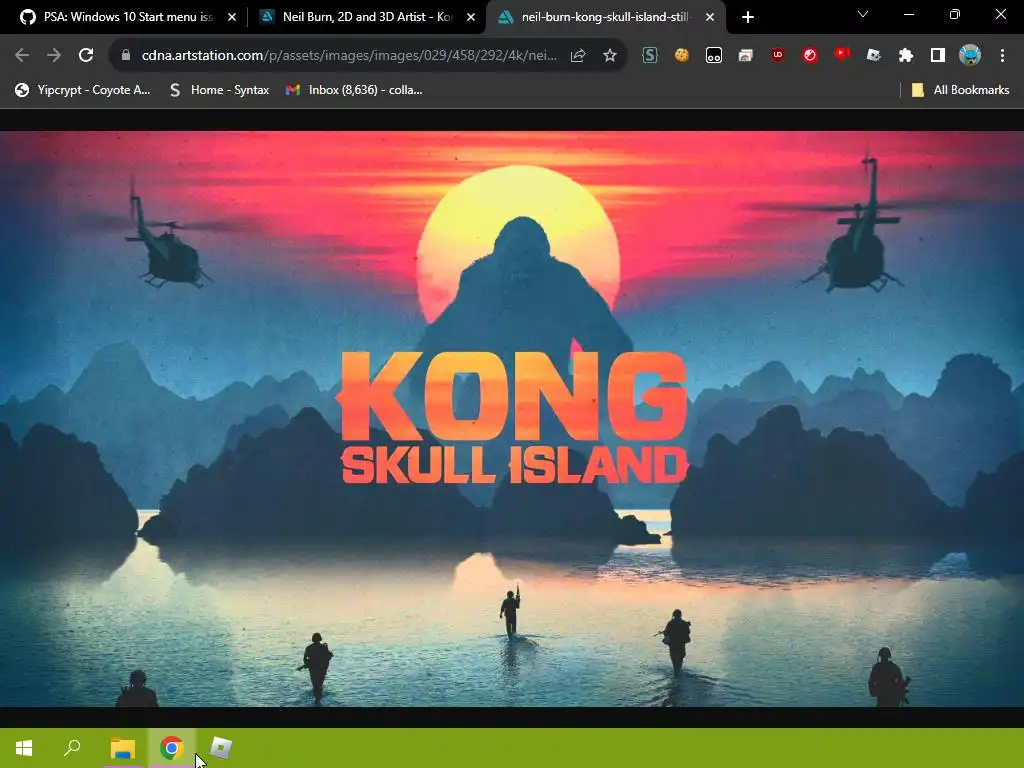
Task: Open the two-eyes square extension icon
Action: (714, 56)
